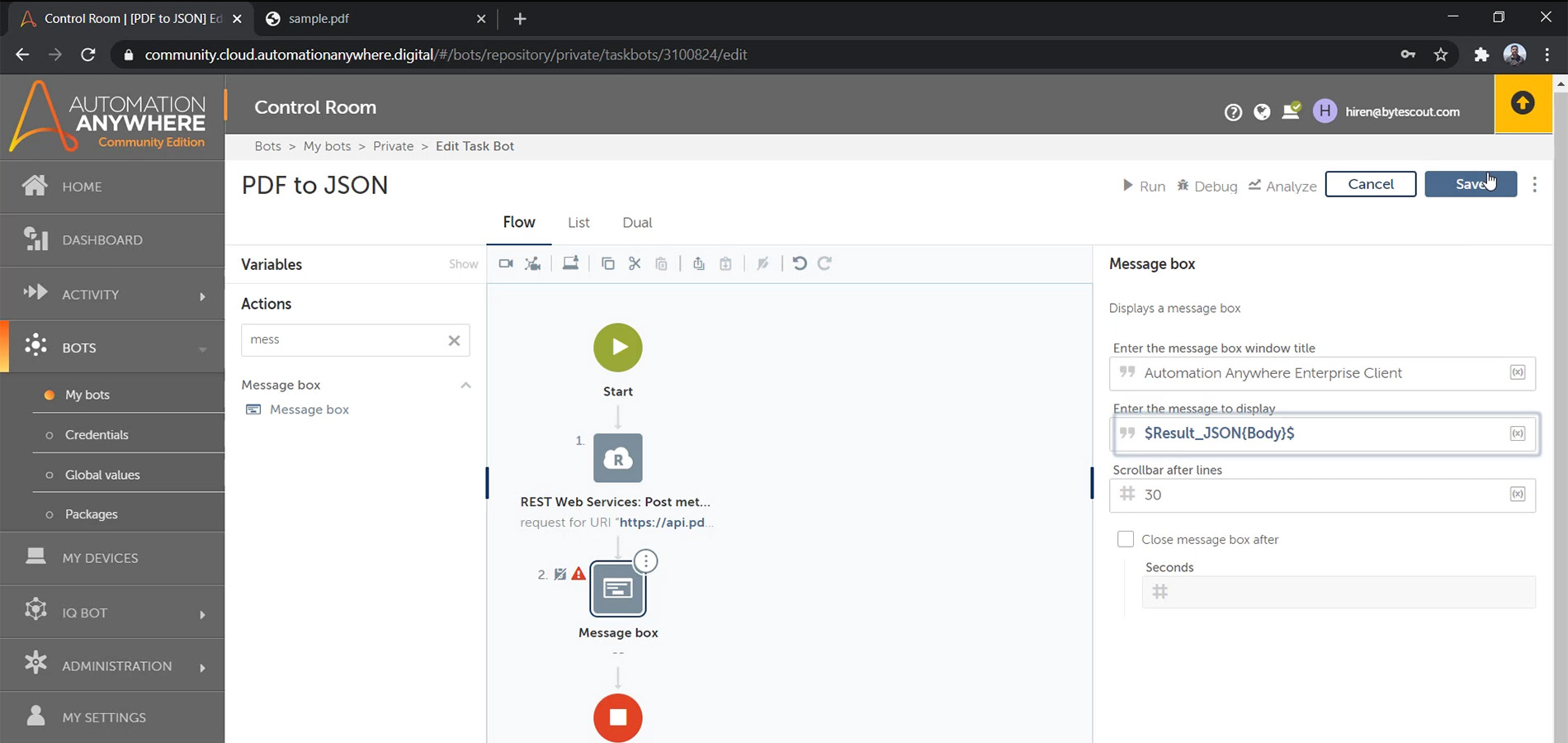
Task: Click the help question mark icon
Action: [x=1233, y=112]
